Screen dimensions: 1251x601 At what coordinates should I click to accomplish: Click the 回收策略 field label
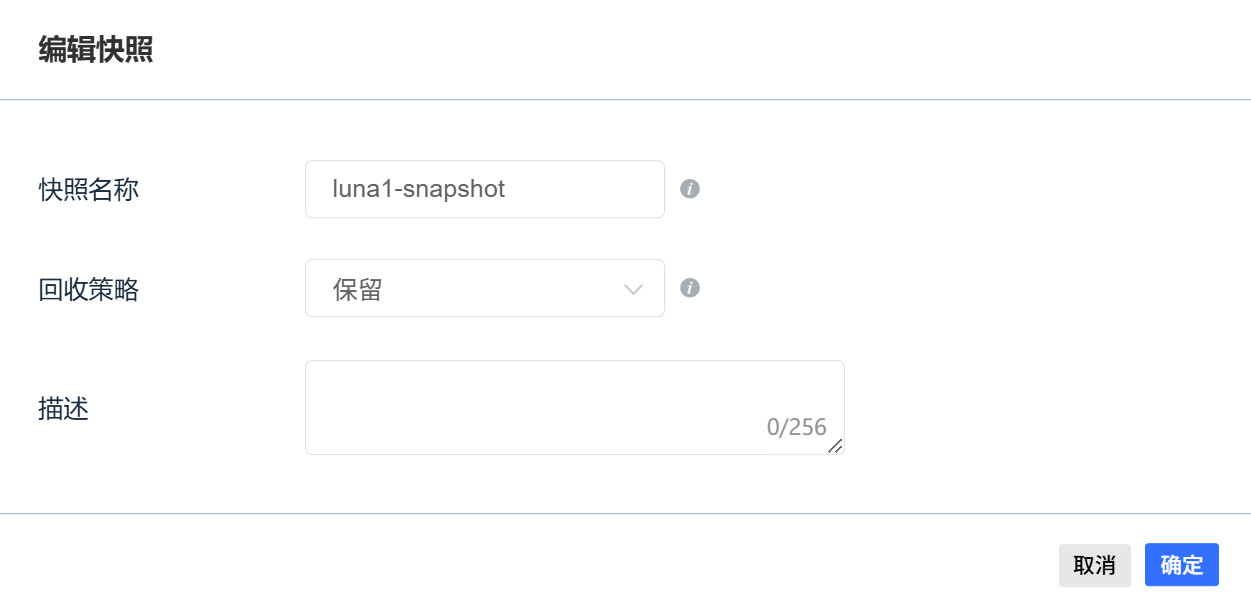point(89,290)
